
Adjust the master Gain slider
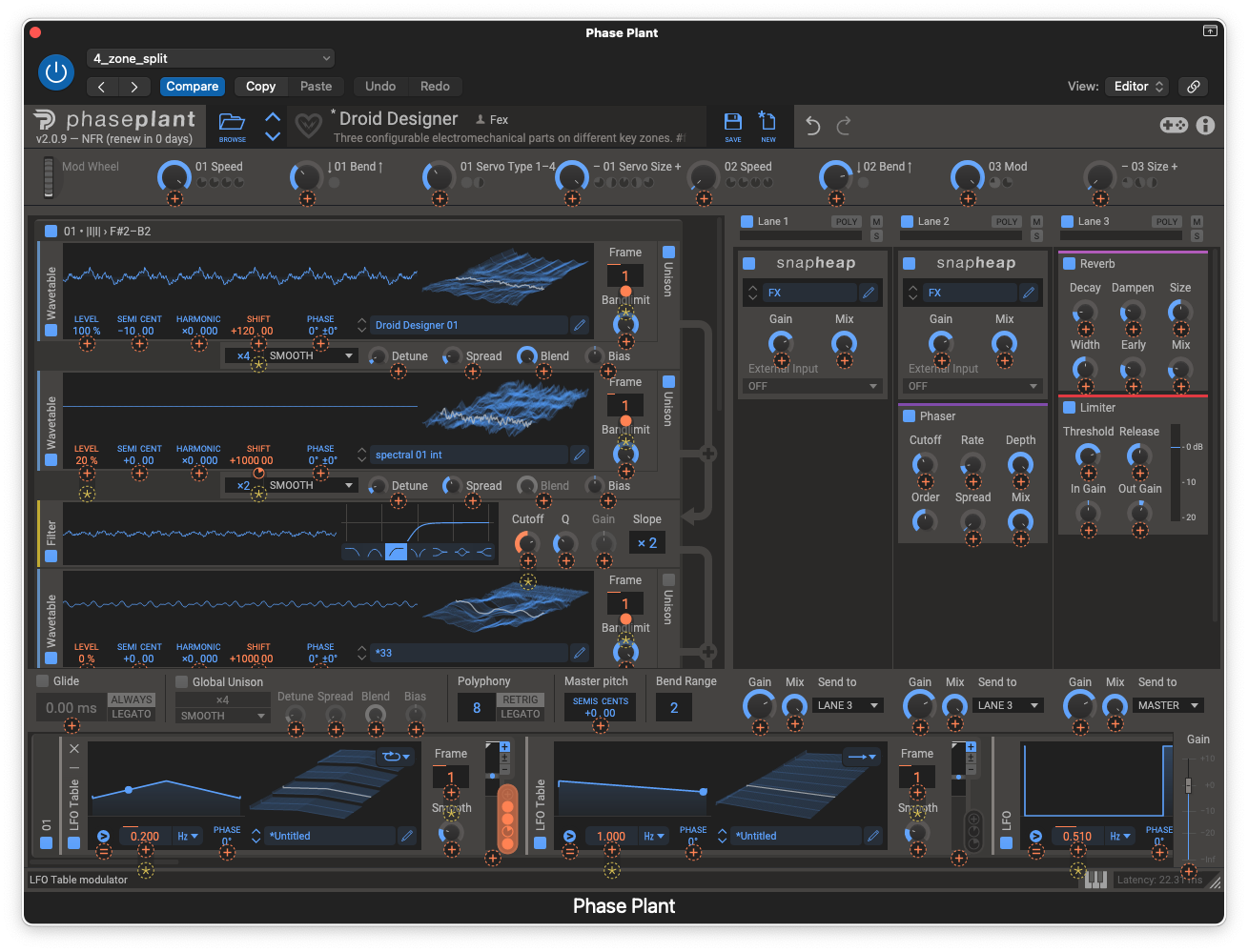pos(1188,785)
